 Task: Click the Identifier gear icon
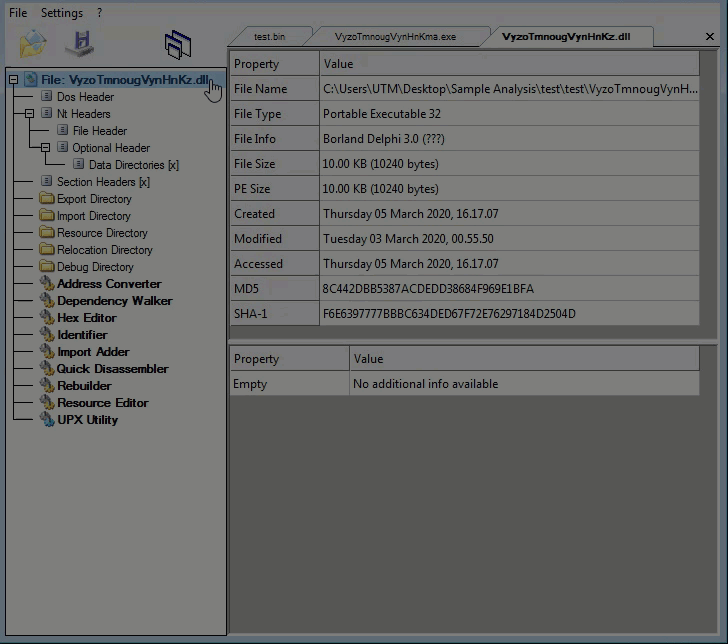click(47, 334)
